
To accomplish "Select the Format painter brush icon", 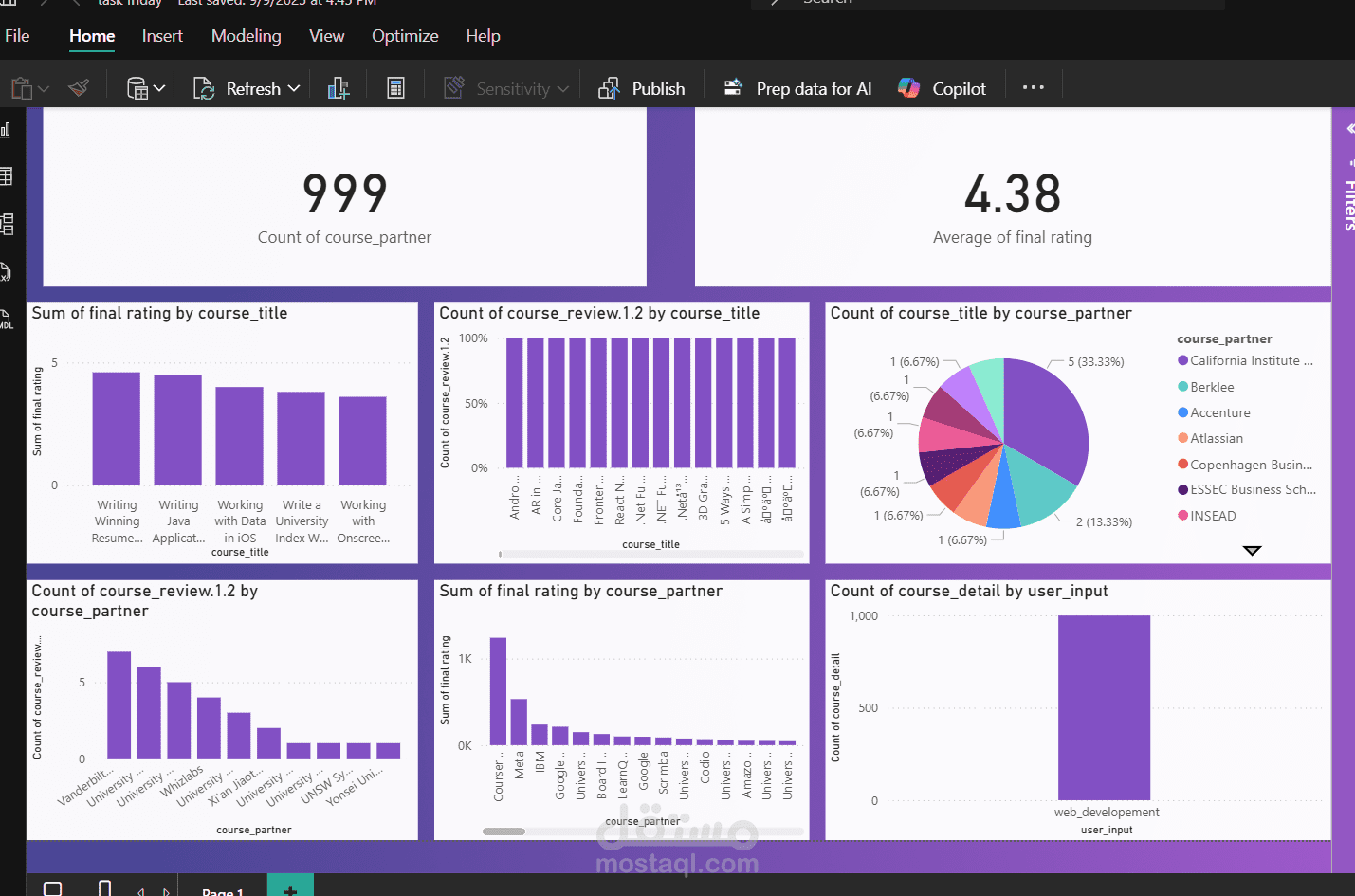I will pos(79,88).
